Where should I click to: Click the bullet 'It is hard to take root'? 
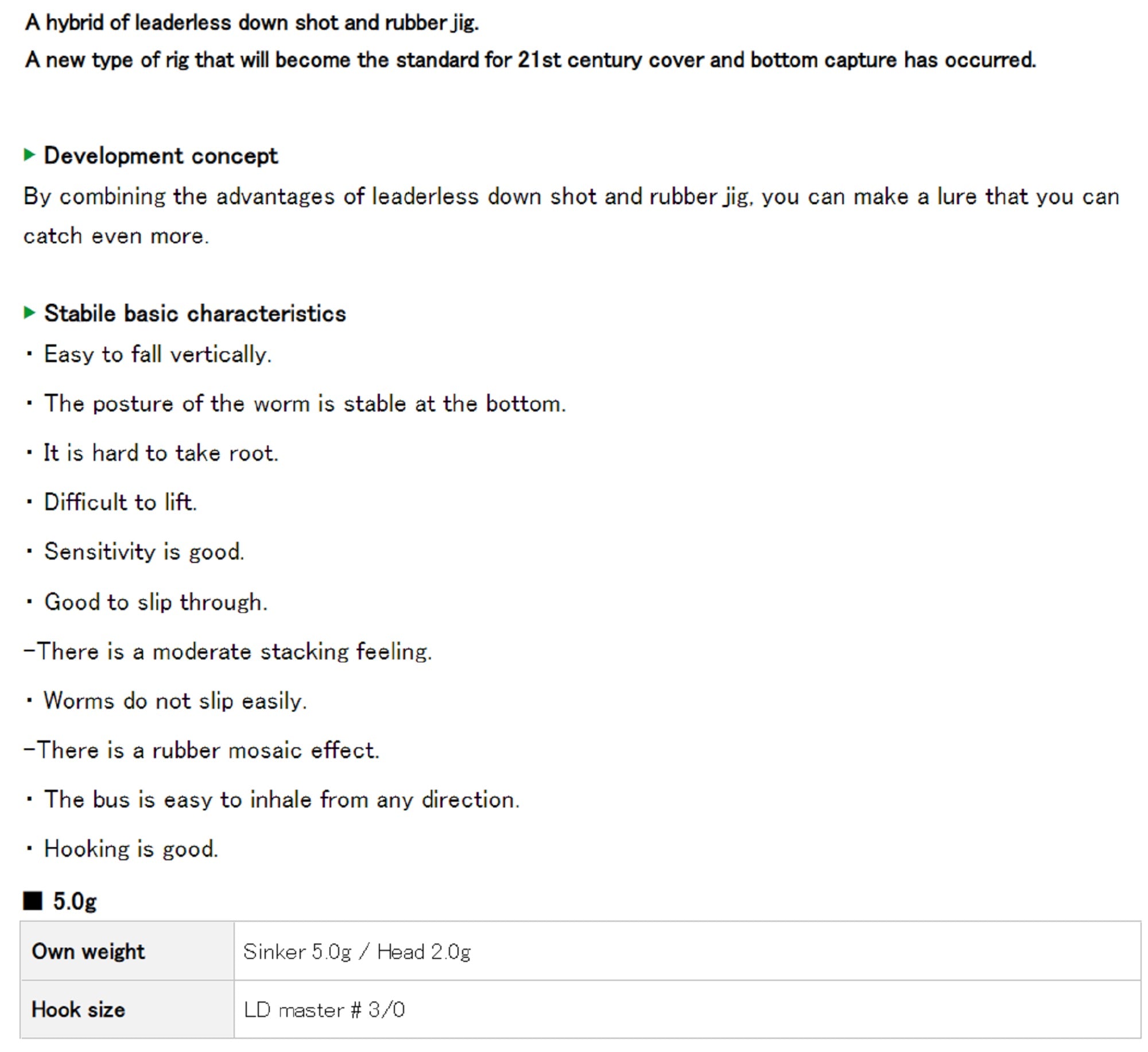(x=161, y=453)
